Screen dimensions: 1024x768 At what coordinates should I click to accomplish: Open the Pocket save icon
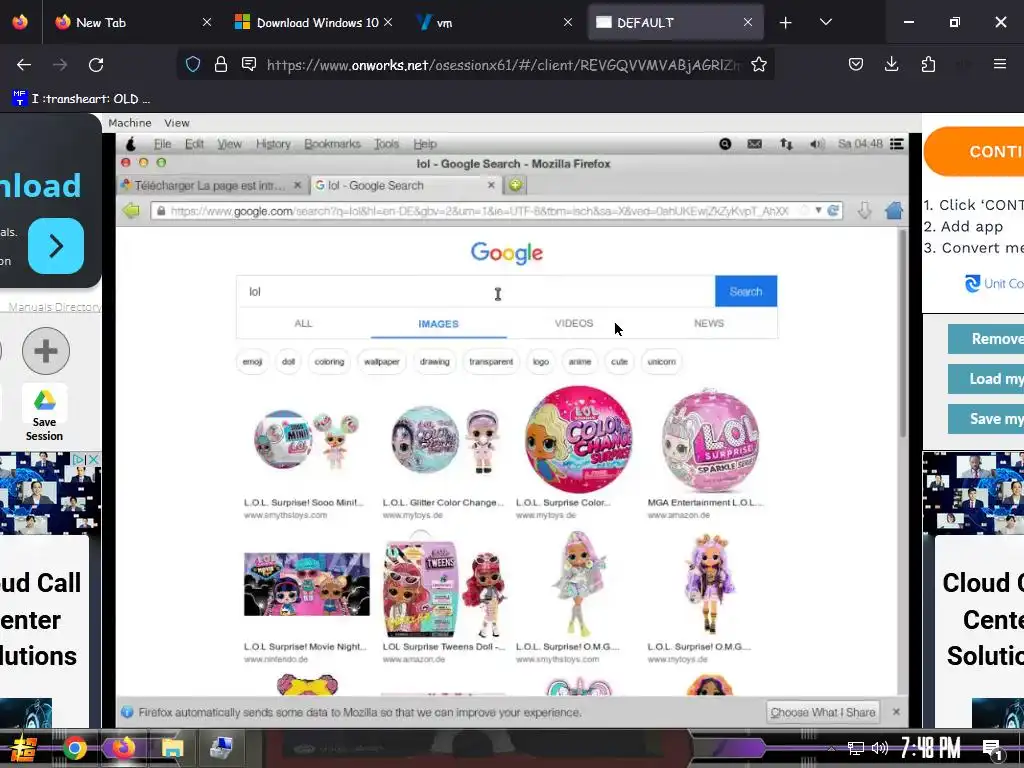(856, 64)
